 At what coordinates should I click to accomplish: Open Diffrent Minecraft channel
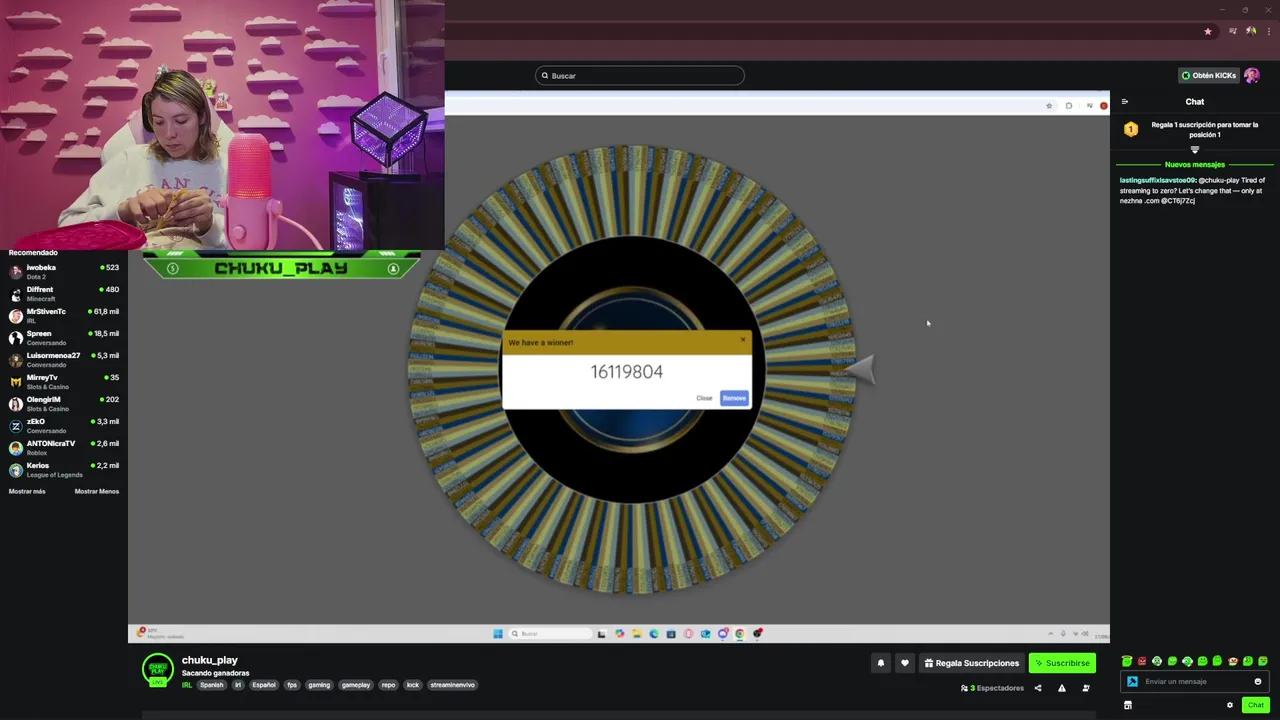coord(64,294)
